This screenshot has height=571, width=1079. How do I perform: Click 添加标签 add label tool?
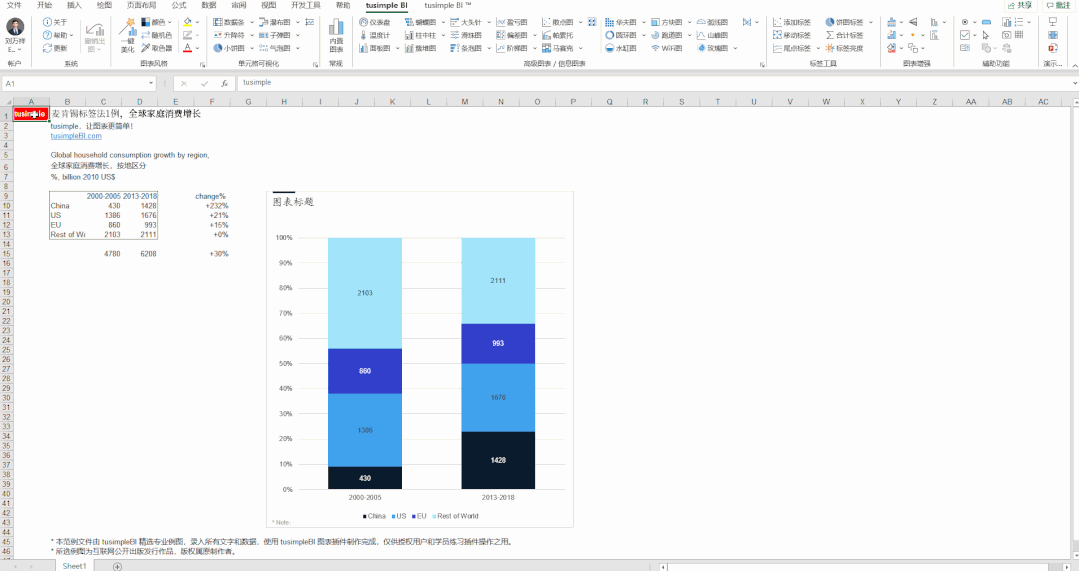[x=791, y=22]
